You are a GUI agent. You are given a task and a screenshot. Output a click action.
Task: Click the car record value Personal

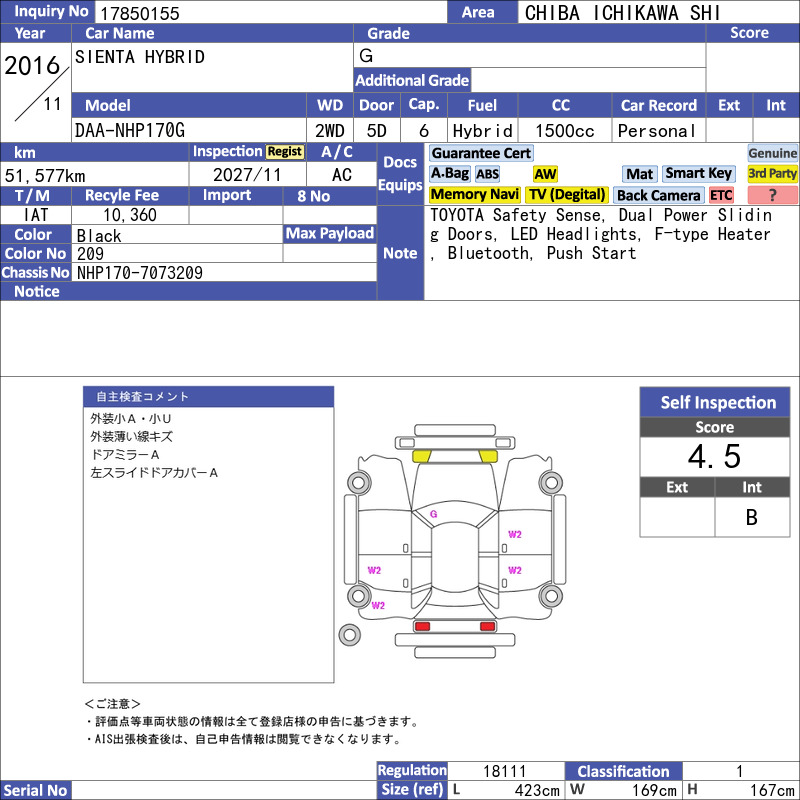point(657,131)
